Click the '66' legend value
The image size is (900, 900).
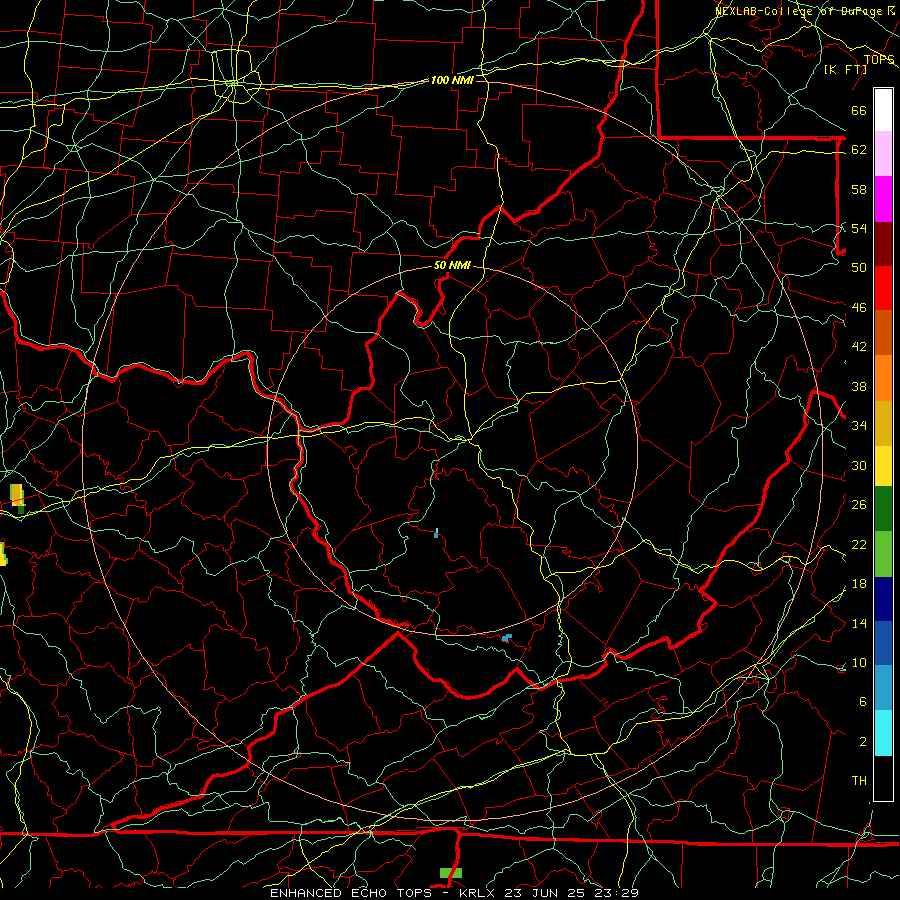859,111
